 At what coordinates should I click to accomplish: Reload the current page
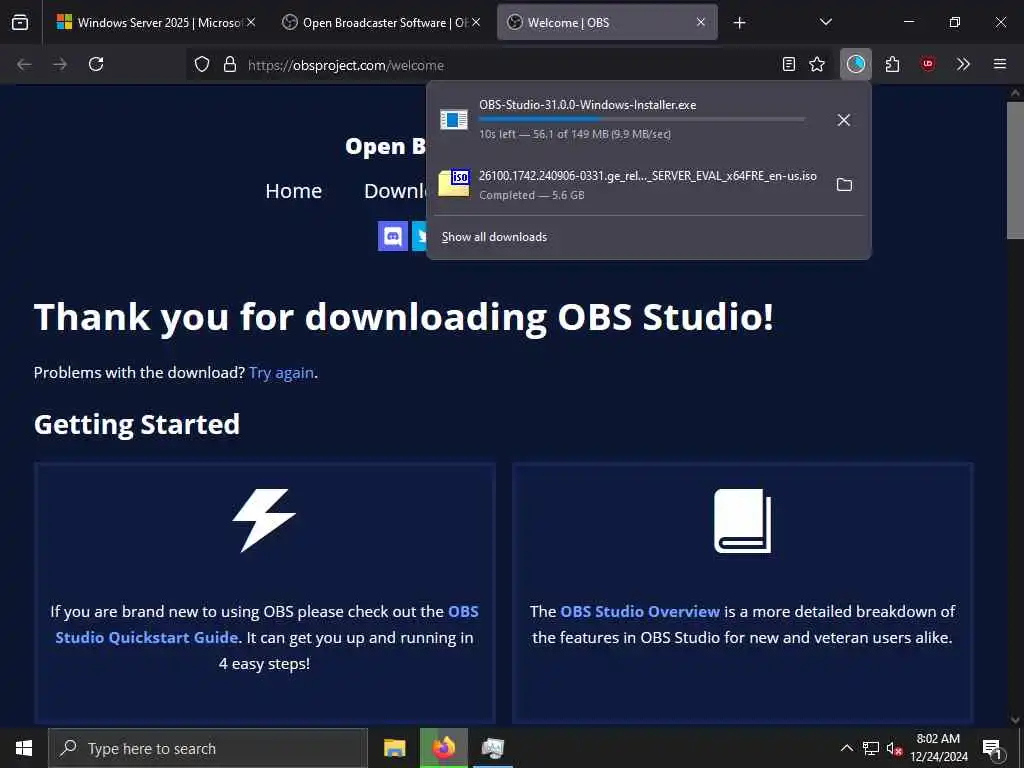coord(96,64)
